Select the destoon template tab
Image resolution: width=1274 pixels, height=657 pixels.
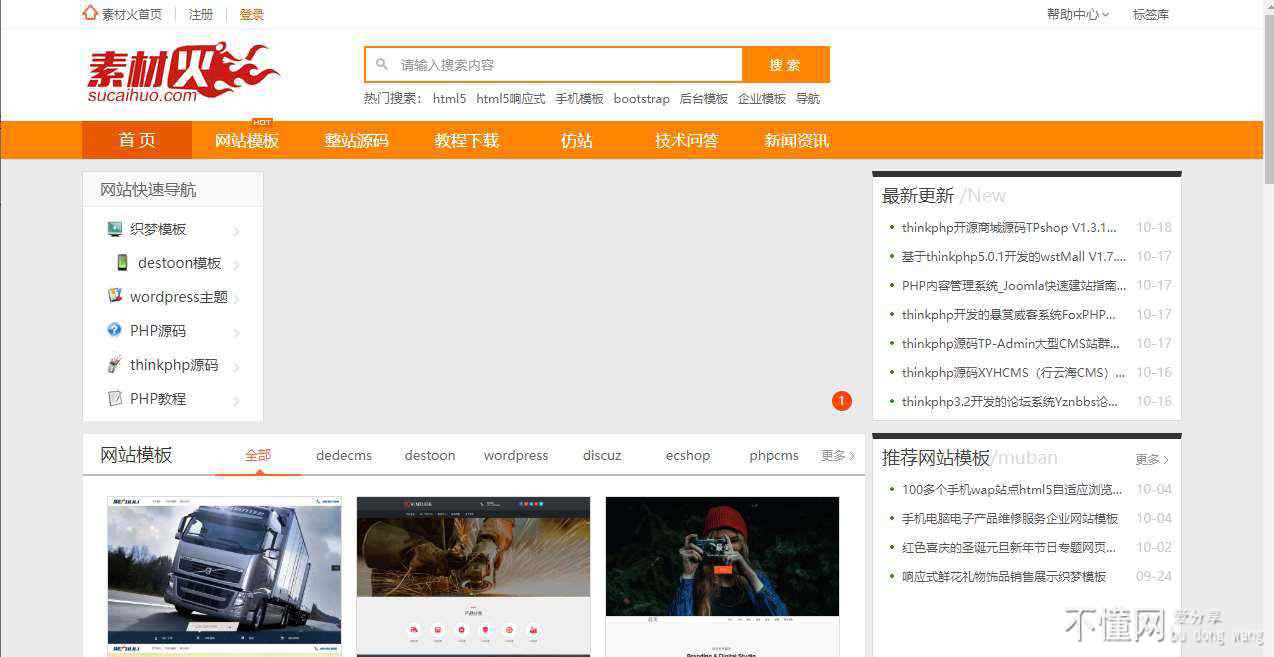click(x=430, y=455)
